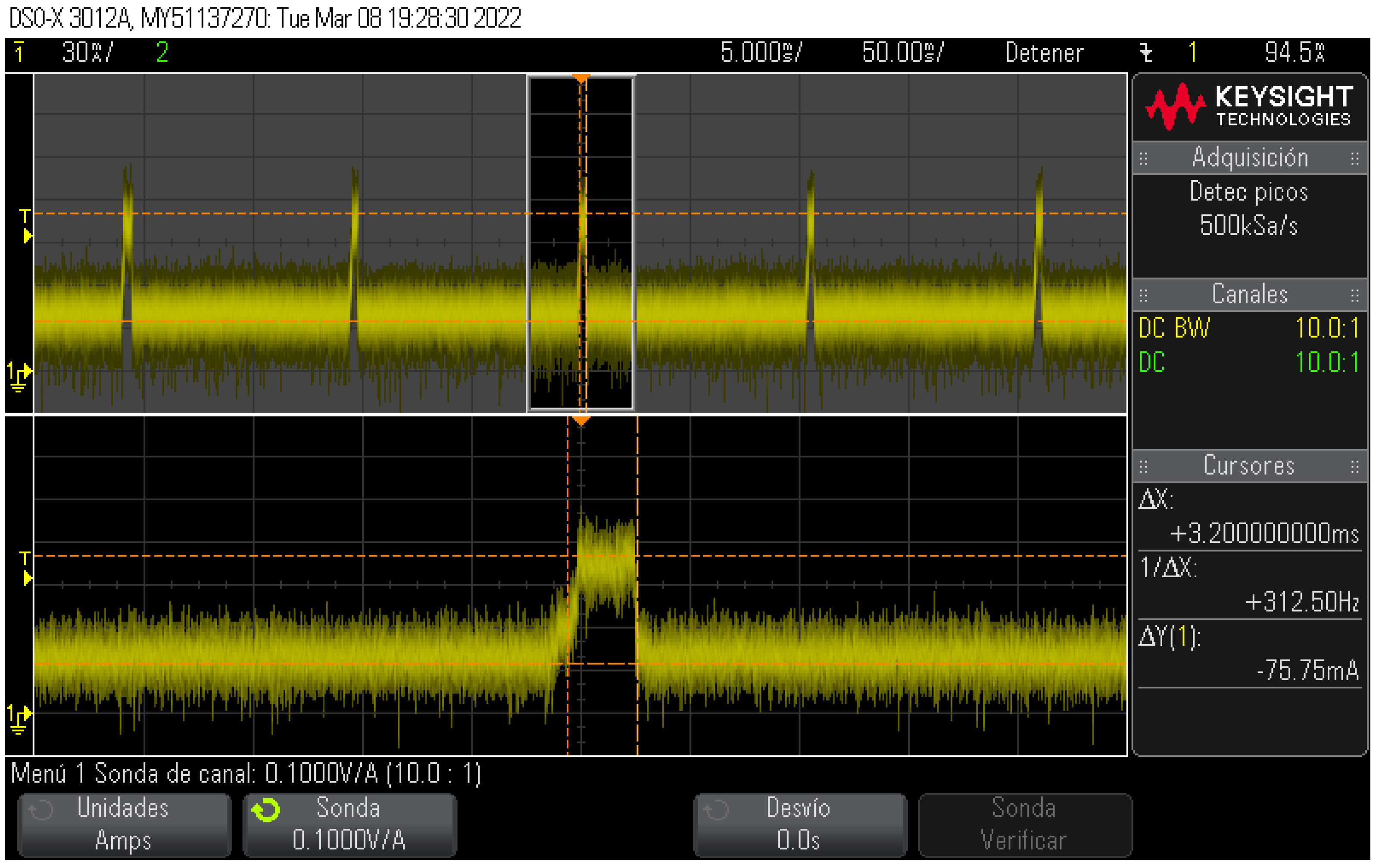The image size is (1379, 868).
Task: Toggle channel 1 yellow indicator in status bar
Action: [x=19, y=53]
